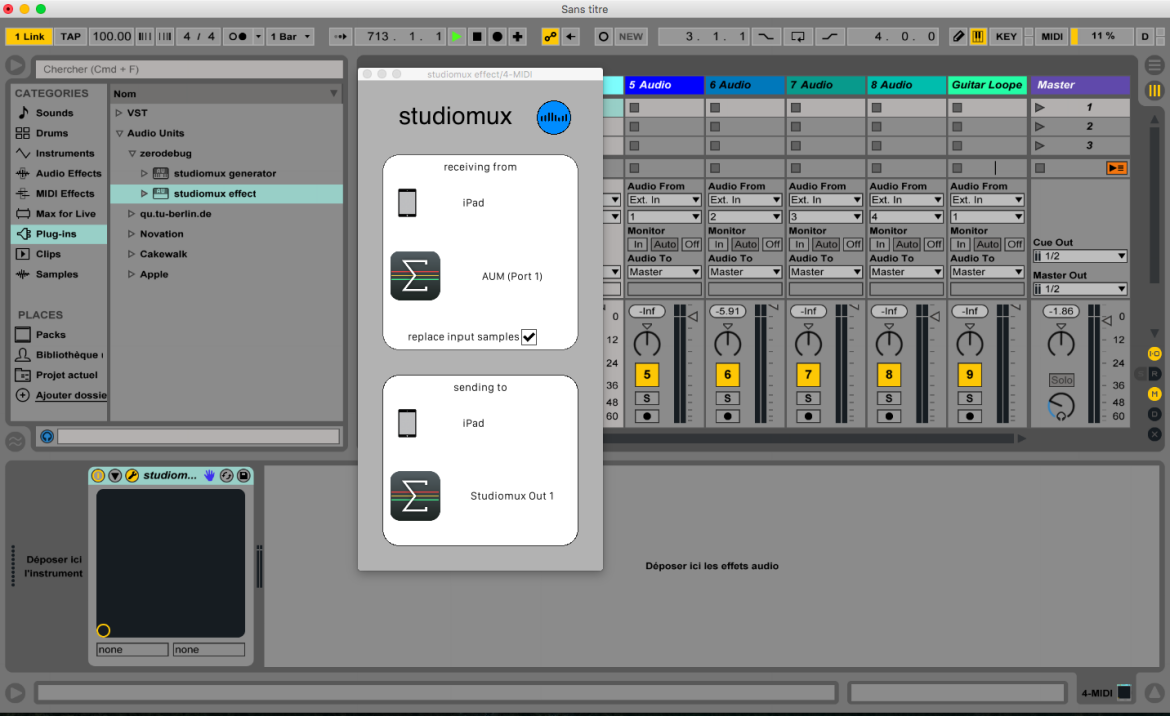This screenshot has height=716, width=1170.
Task: Adjust the master cue volume knob
Action: pyautogui.click(x=1061, y=407)
